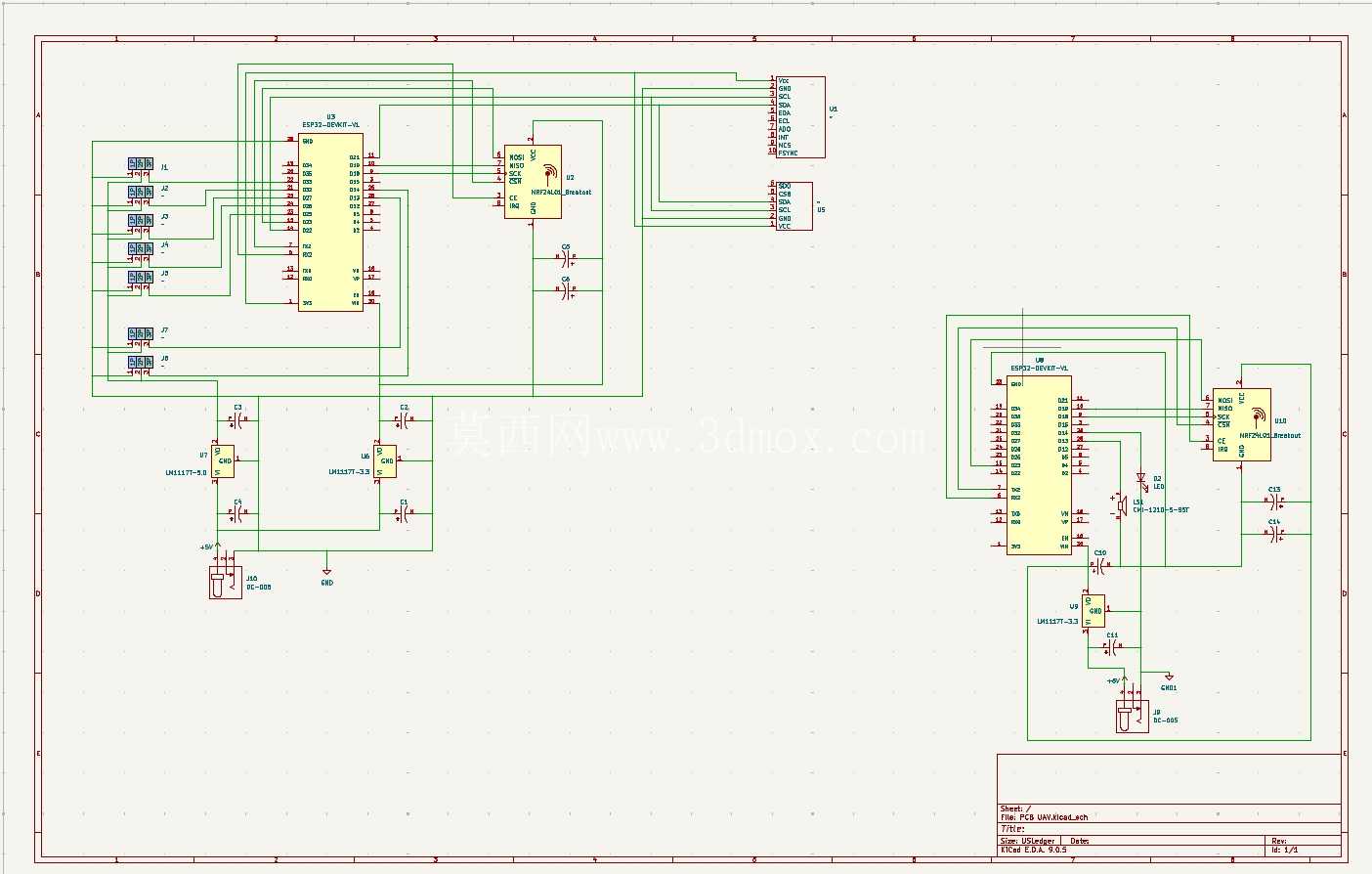Select capacitor C2 above regulator U6
The height and width of the screenshot is (874, 1372).
pos(404,420)
